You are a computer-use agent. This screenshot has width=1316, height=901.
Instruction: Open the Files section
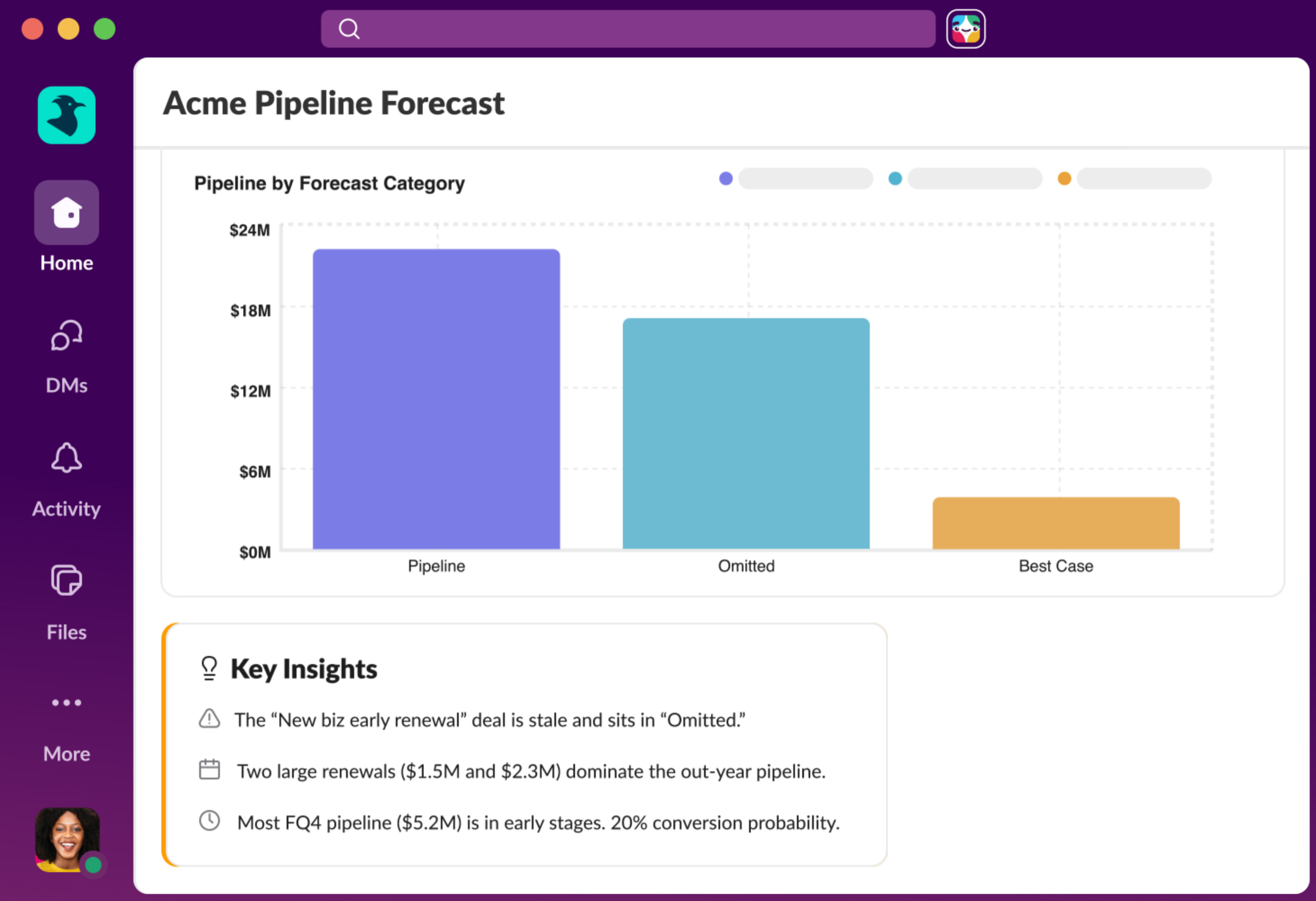pos(67,603)
